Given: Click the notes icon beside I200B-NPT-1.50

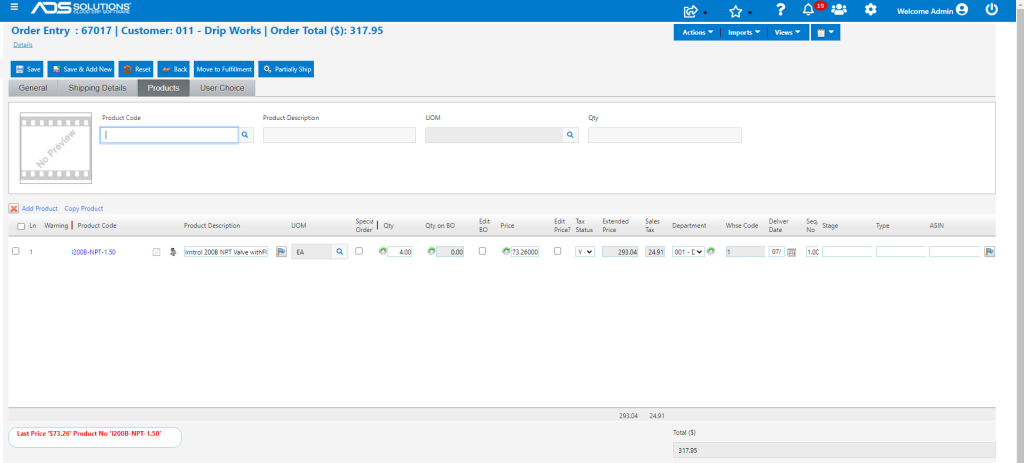Looking at the screenshot, I should click(x=156, y=251).
